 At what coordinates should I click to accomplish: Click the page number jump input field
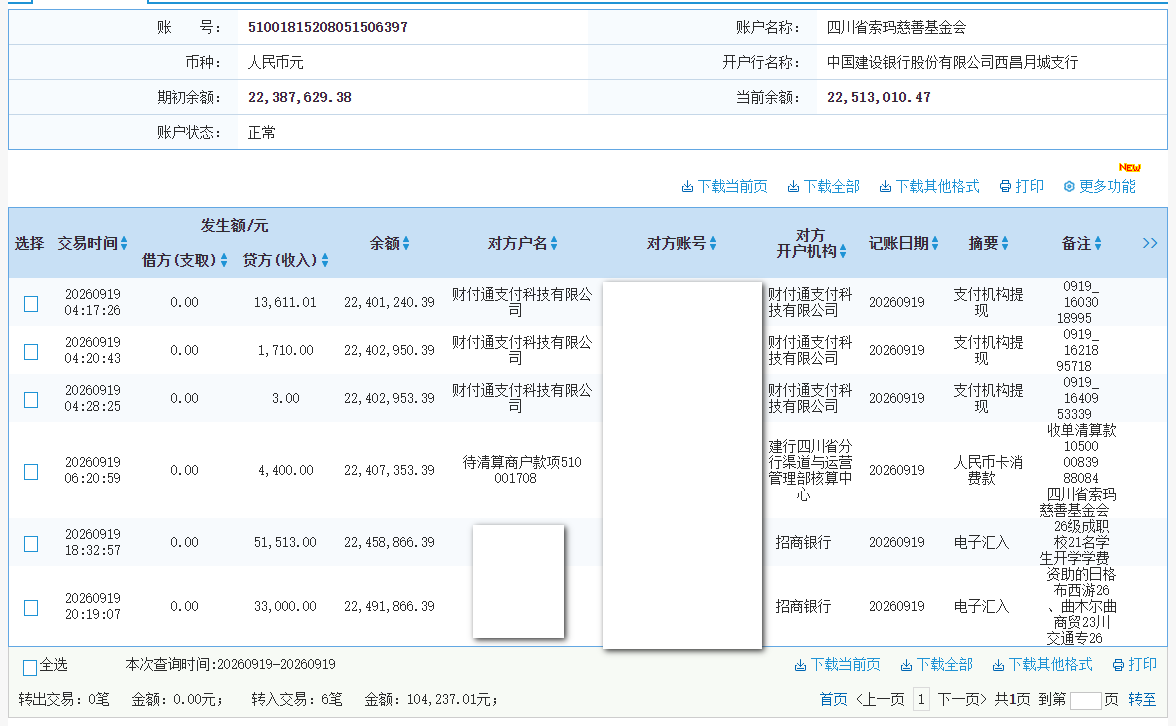[1085, 700]
